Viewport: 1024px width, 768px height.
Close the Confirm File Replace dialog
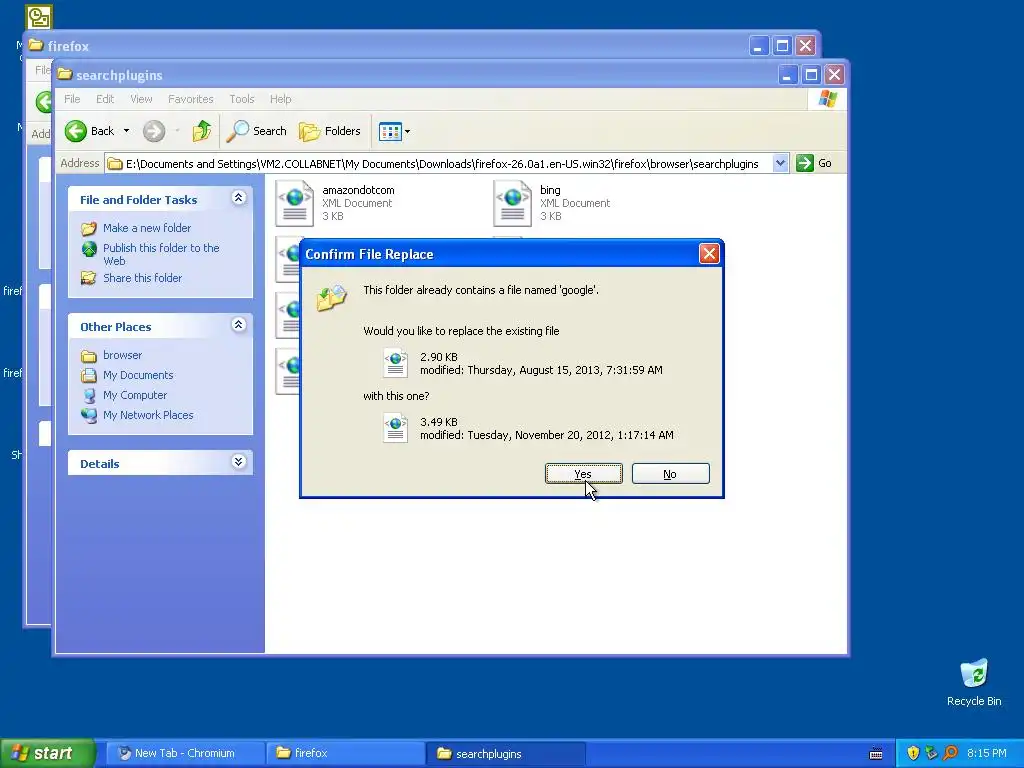(709, 253)
